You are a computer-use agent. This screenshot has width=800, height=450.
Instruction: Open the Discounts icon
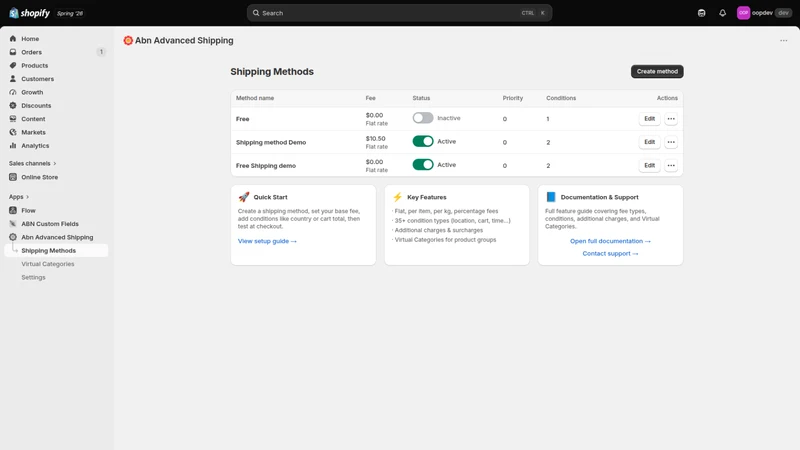tap(13, 106)
